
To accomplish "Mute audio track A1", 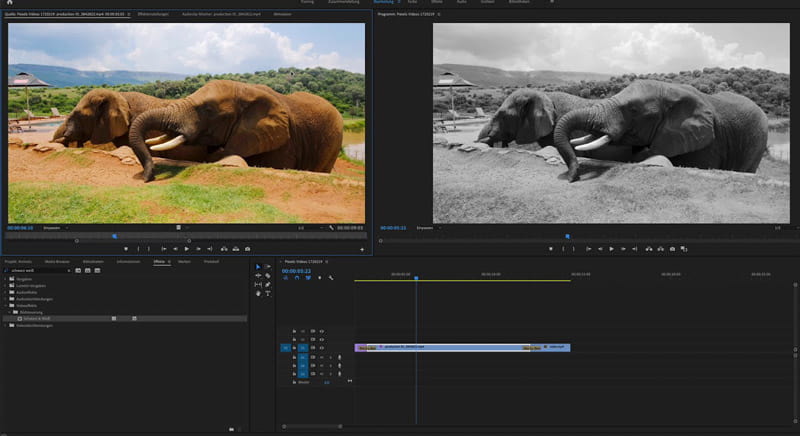I will click(322, 357).
